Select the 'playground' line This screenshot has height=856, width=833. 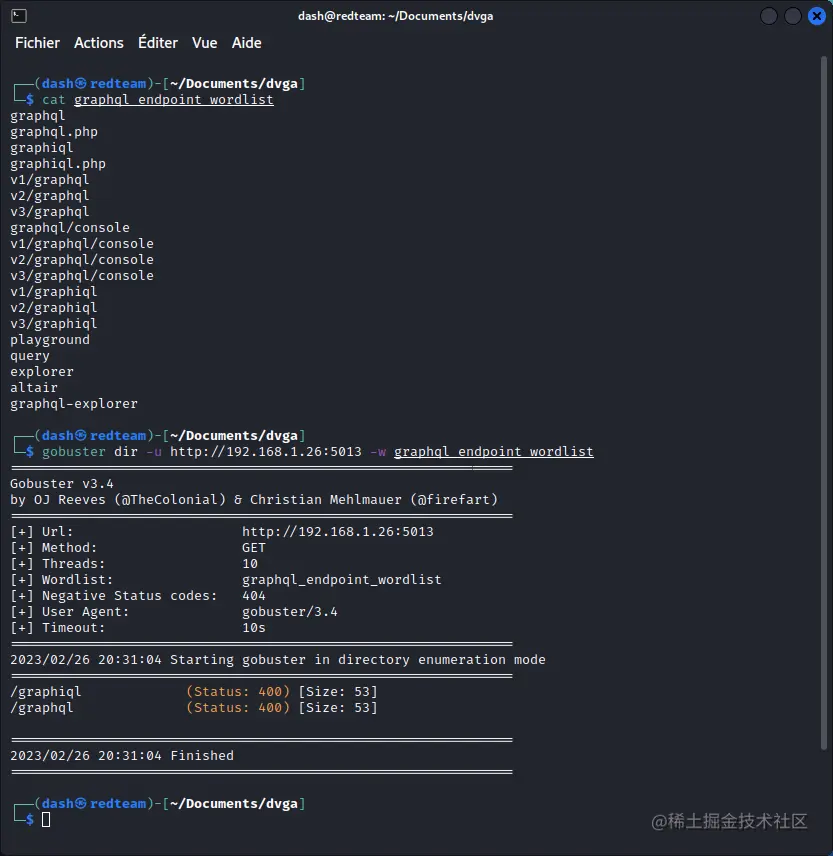coord(50,340)
